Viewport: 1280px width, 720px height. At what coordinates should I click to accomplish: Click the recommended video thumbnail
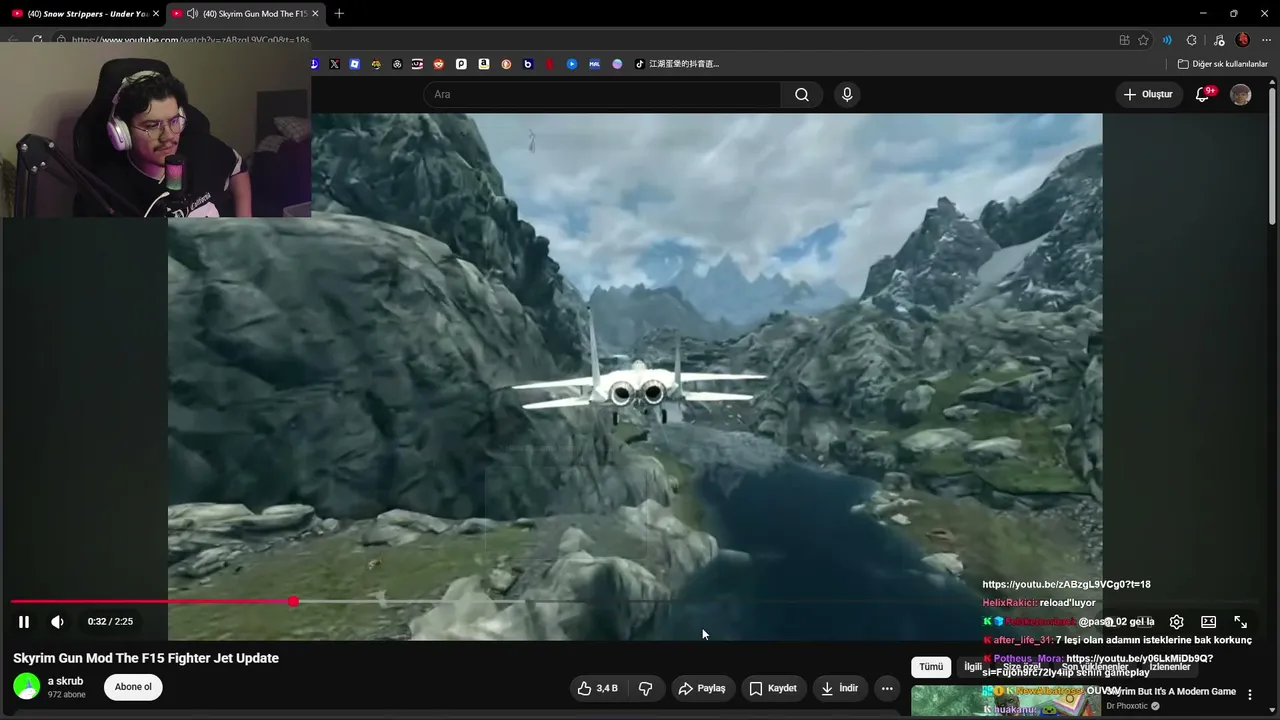[x=1006, y=701]
